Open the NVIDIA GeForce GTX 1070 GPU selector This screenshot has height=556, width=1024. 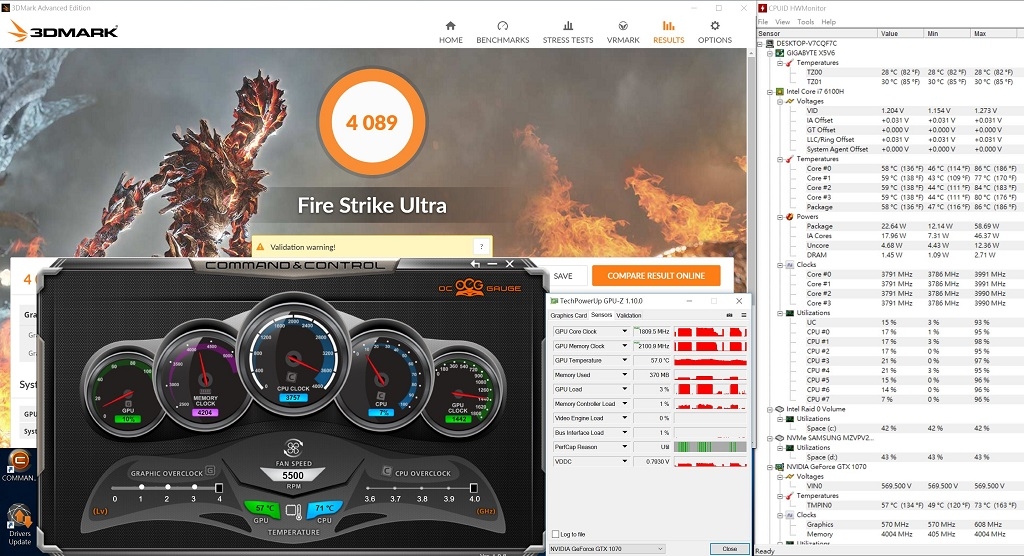tap(607, 549)
